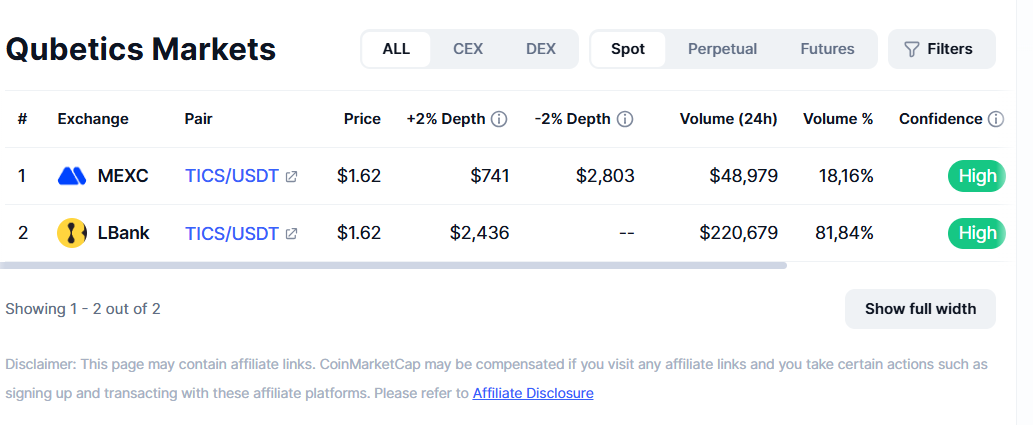Select the ALL exchange type toggle
This screenshot has height=425, width=1033.
click(396, 49)
